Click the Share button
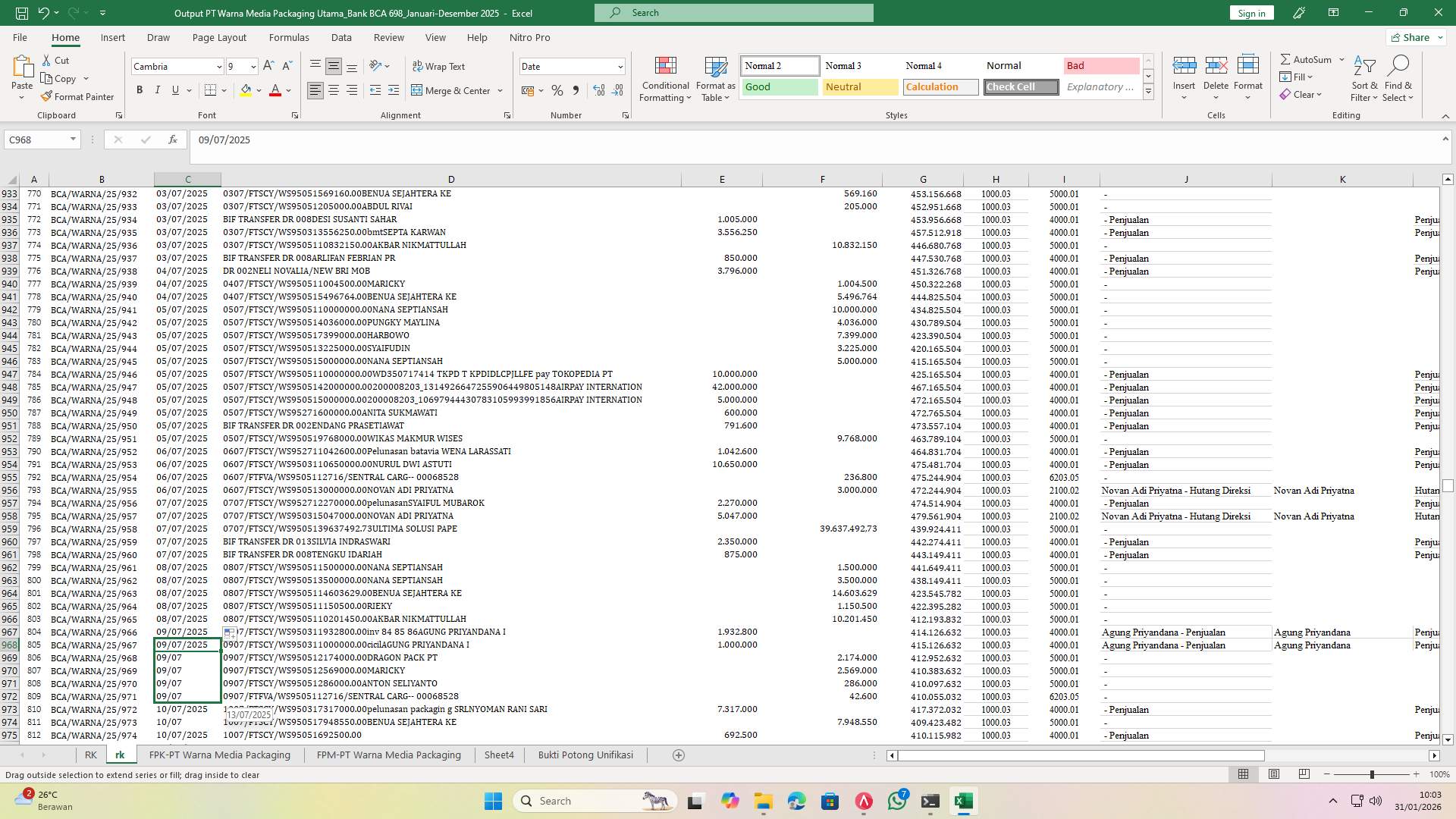The height and width of the screenshot is (819, 1456). click(1414, 36)
